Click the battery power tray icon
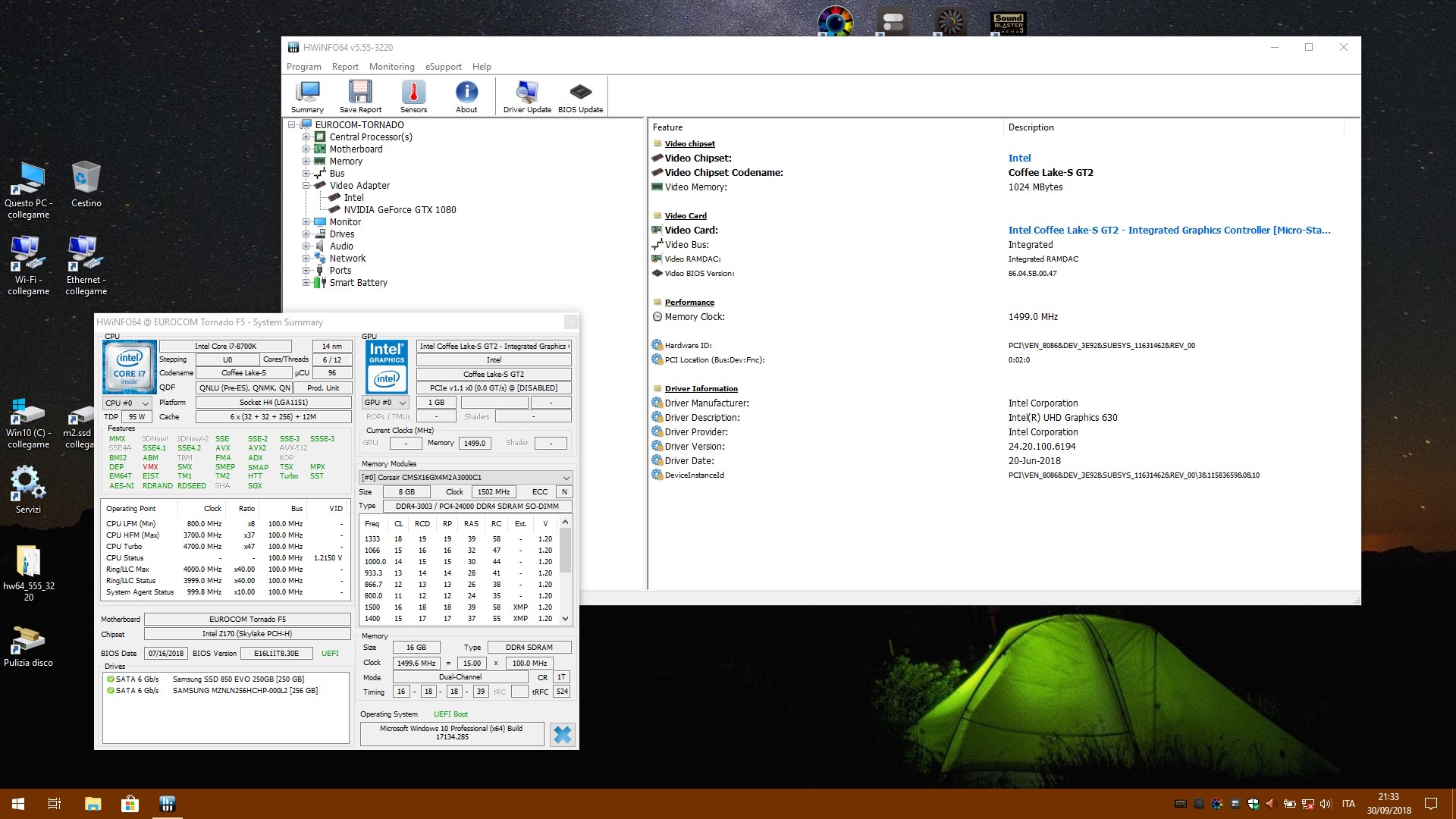The height and width of the screenshot is (819, 1456). tap(1289, 804)
